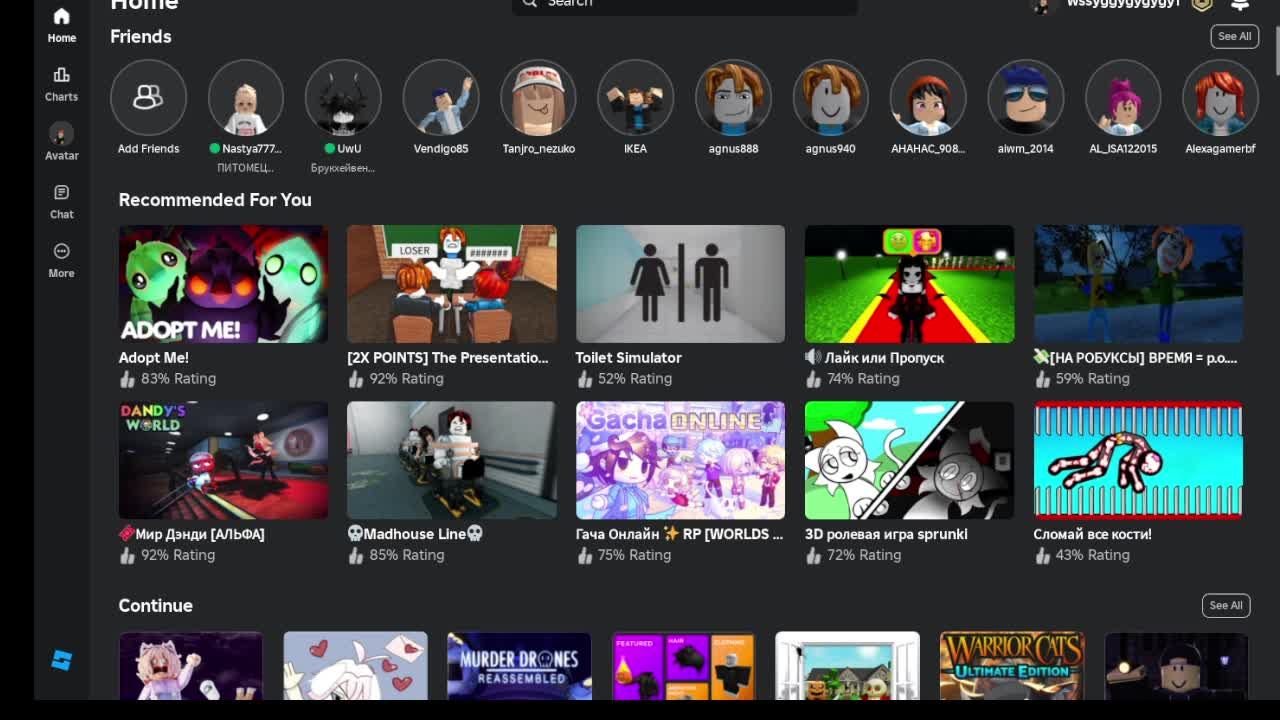Click Madhouse Line title link
1280x720 pixels.
415,534
